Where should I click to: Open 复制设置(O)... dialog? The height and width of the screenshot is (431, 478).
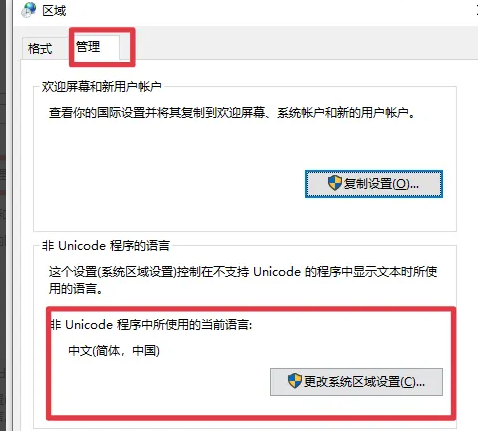tap(374, 184)
